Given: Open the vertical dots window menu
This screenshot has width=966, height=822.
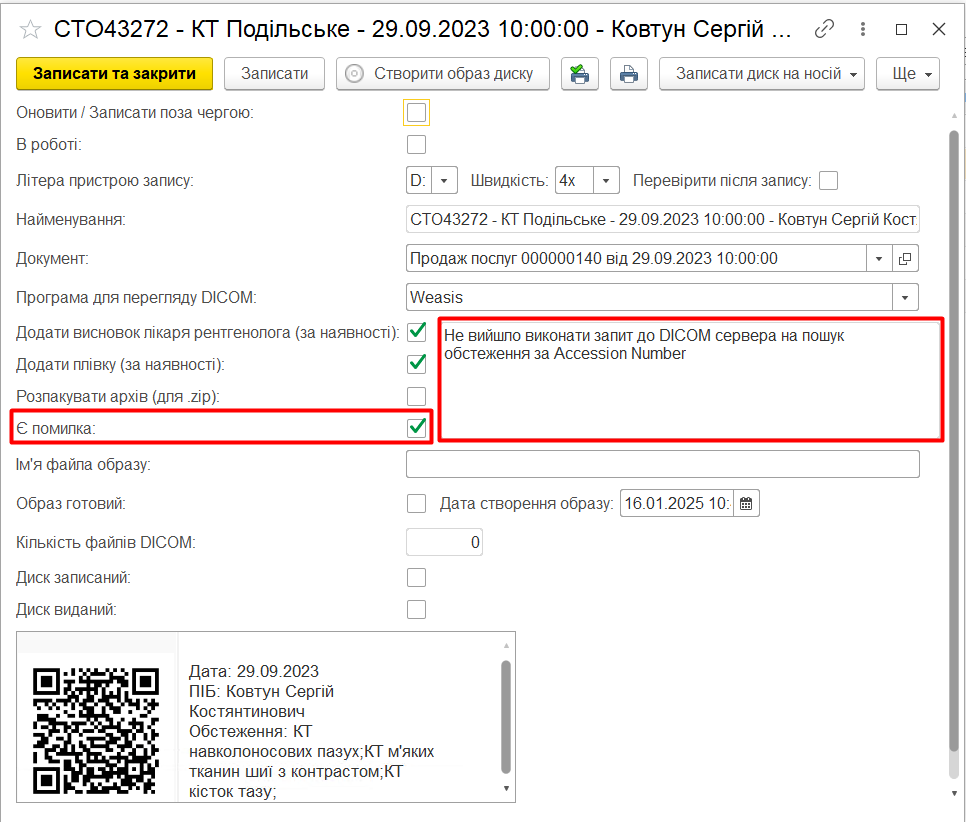Looking at the screenshot, I should 863,30.
